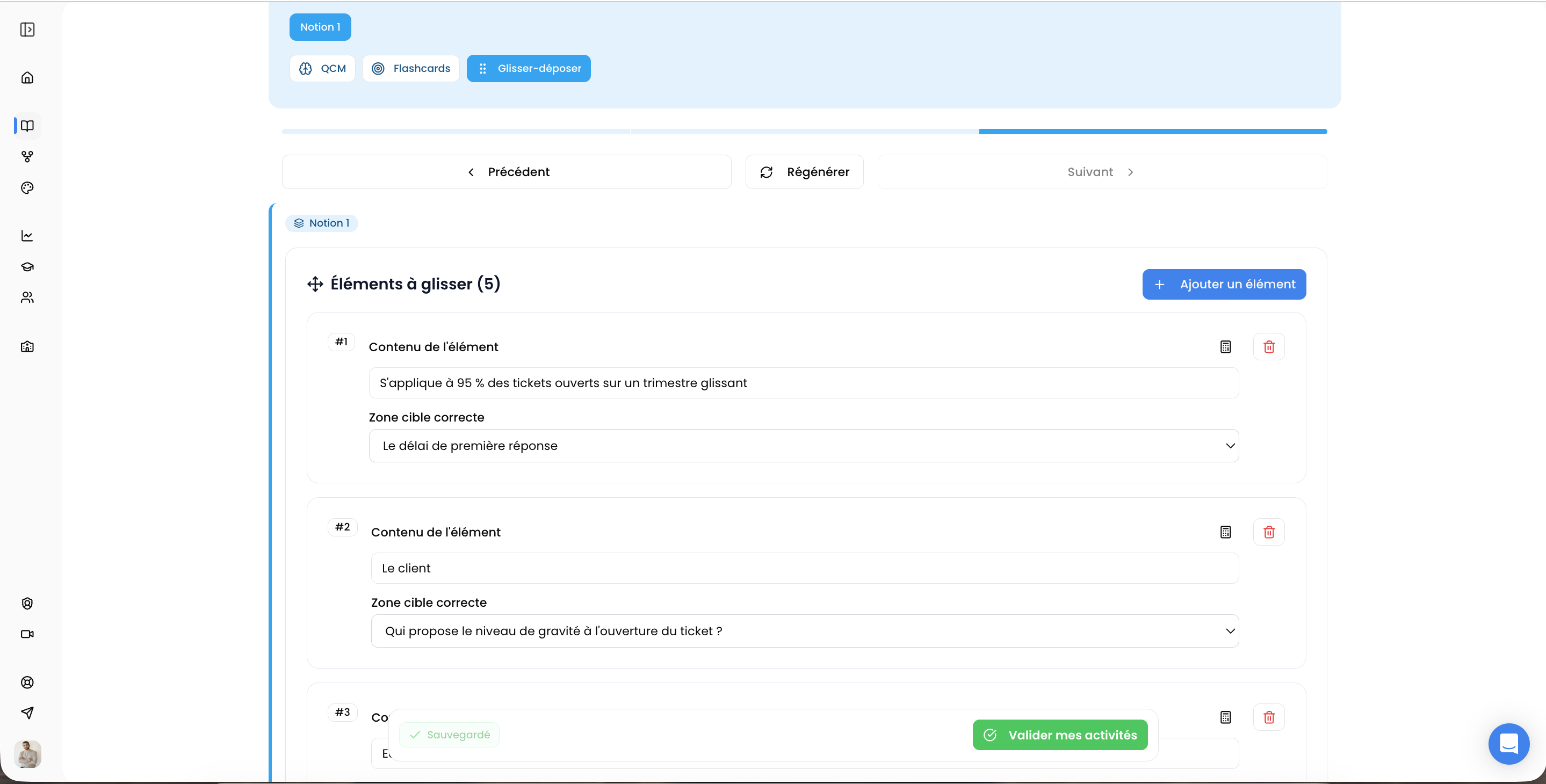Select the blue Notion 1 button at top
The height and width of the screenshot is (784, 1546).
pos(320,27)
